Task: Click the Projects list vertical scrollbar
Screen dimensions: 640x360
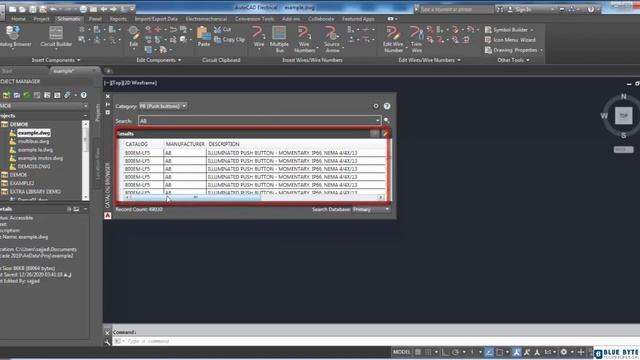Action: point(85,160)
